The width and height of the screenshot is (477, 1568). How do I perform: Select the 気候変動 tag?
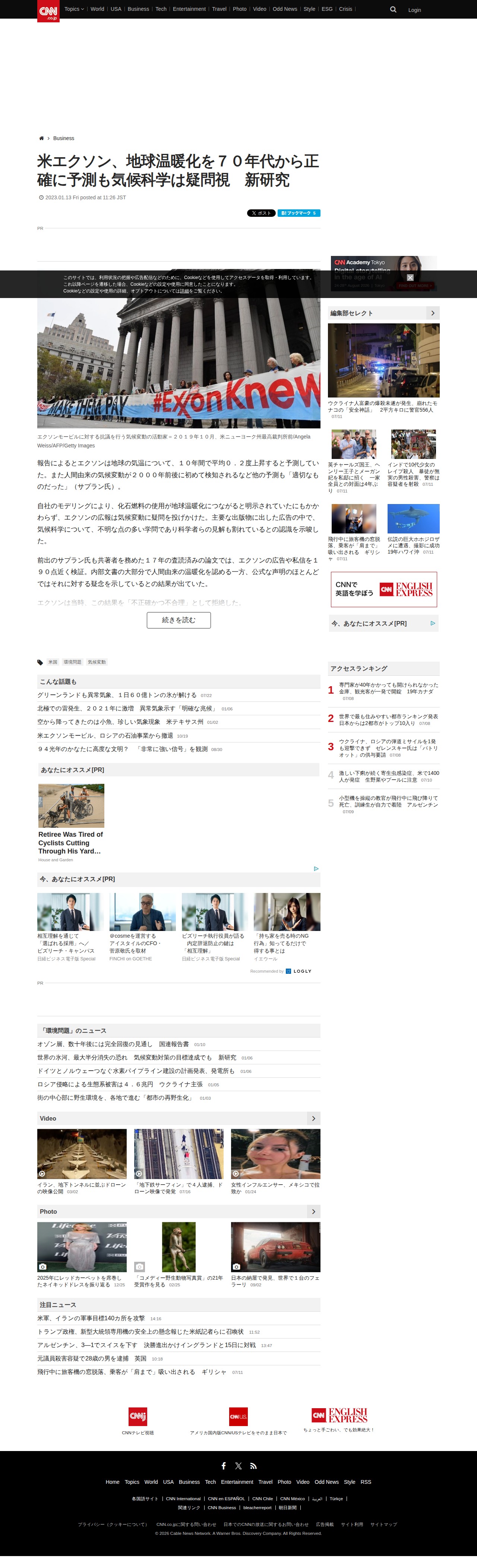pos(96,662)
